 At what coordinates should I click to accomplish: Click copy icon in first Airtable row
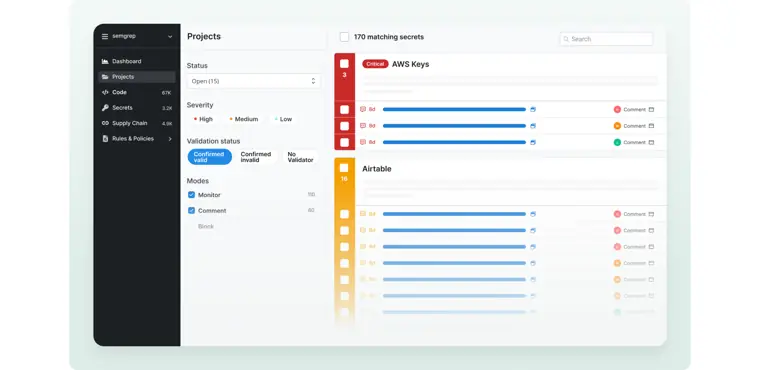[x=533, y=214]
